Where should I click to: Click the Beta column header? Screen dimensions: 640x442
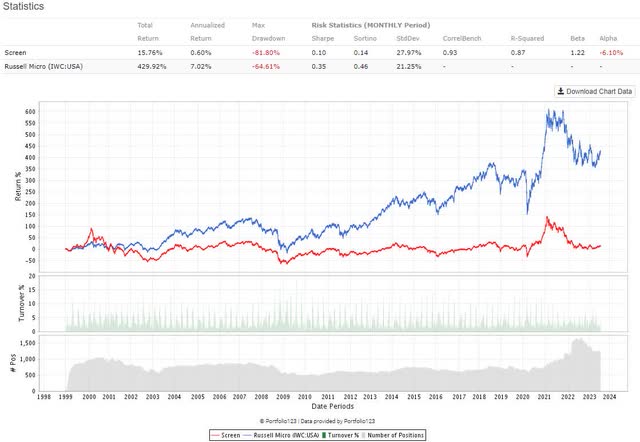578,38
